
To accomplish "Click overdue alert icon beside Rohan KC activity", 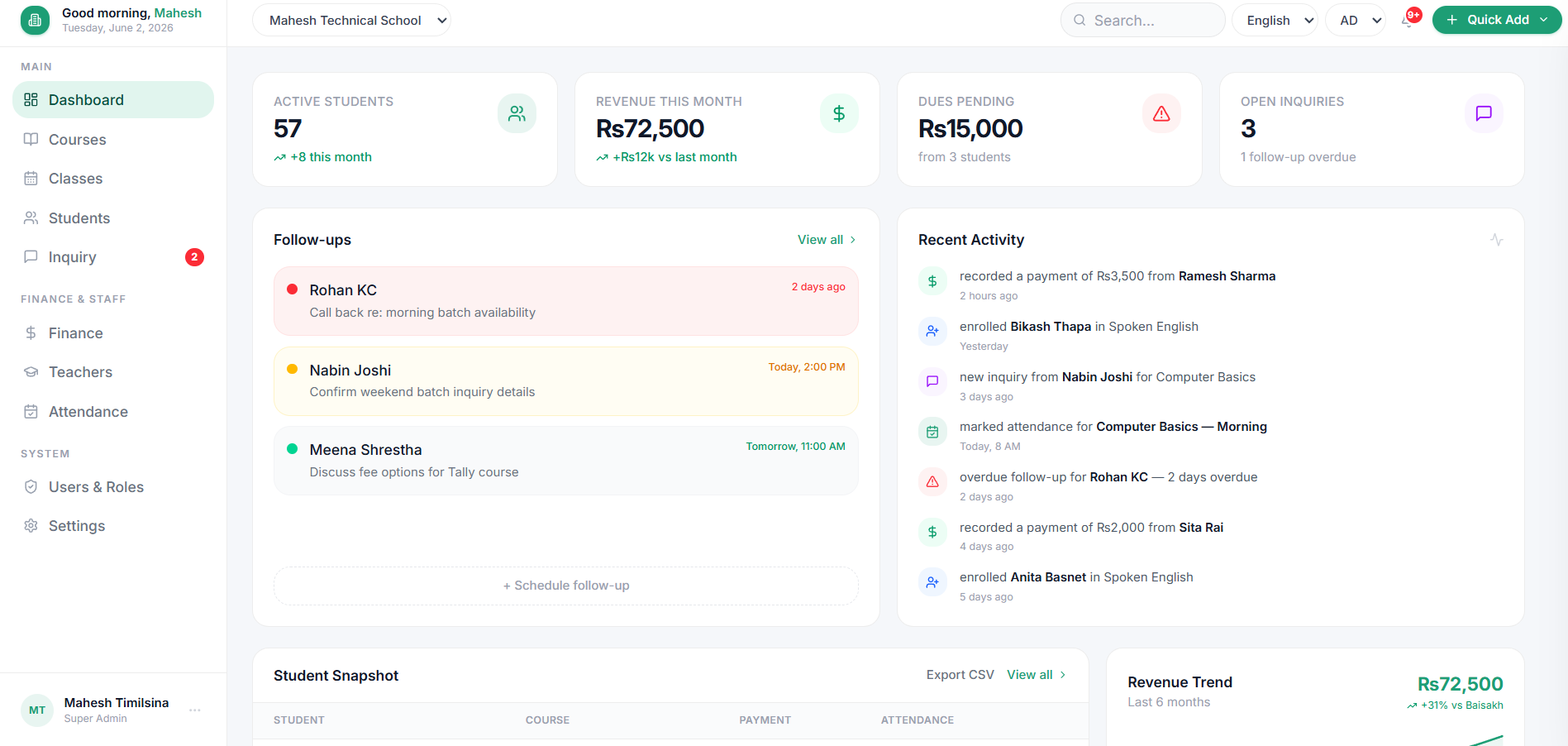I will click(932, 481).
